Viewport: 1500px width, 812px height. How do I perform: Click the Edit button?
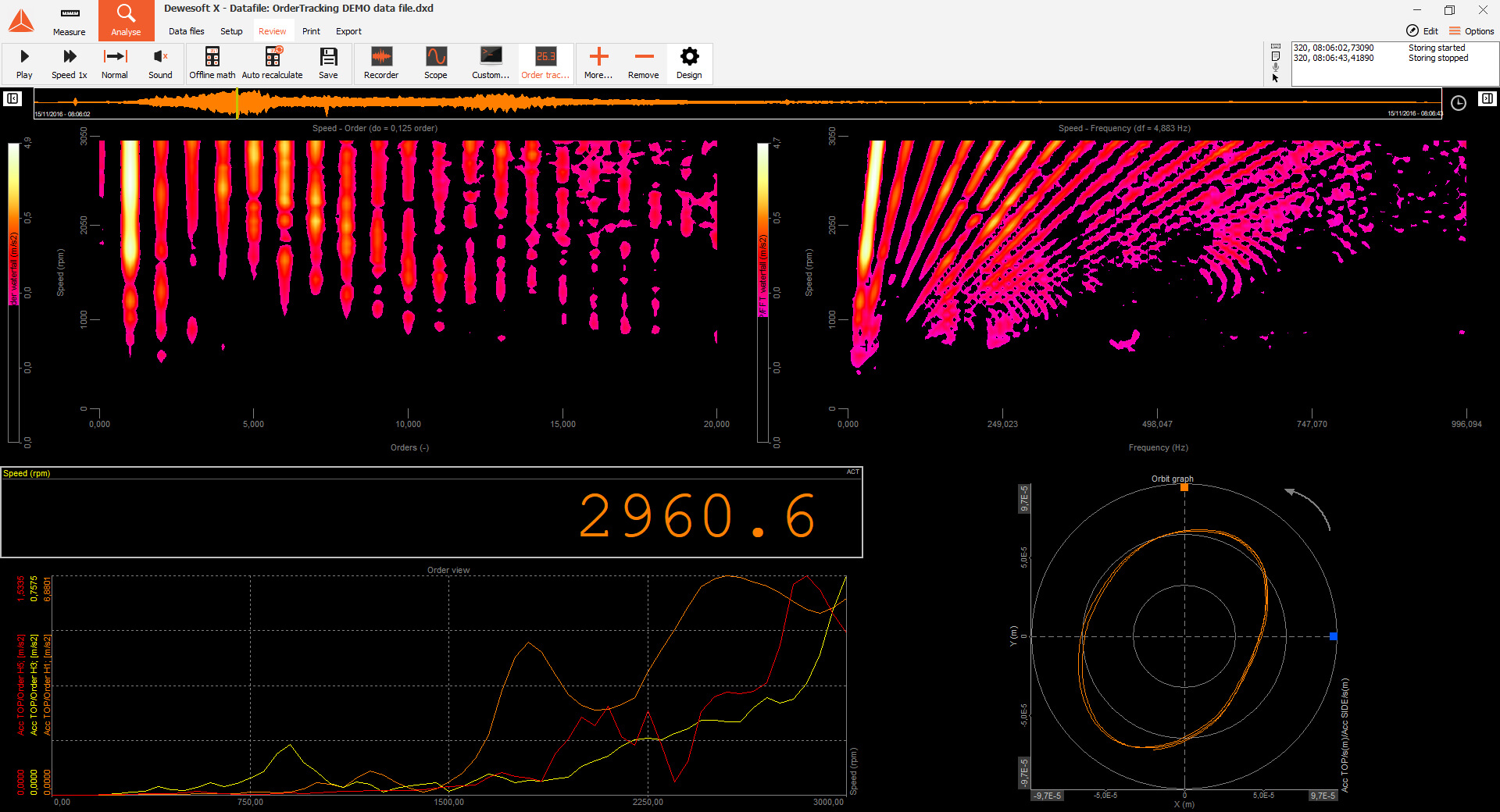[1423, 31]
